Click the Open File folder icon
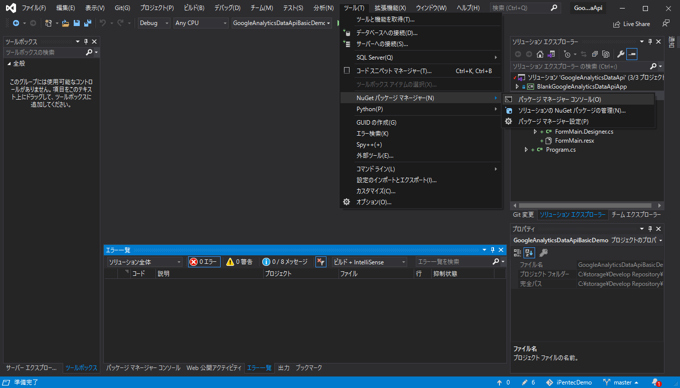This screenshot has height=388, width=680. 65,23
